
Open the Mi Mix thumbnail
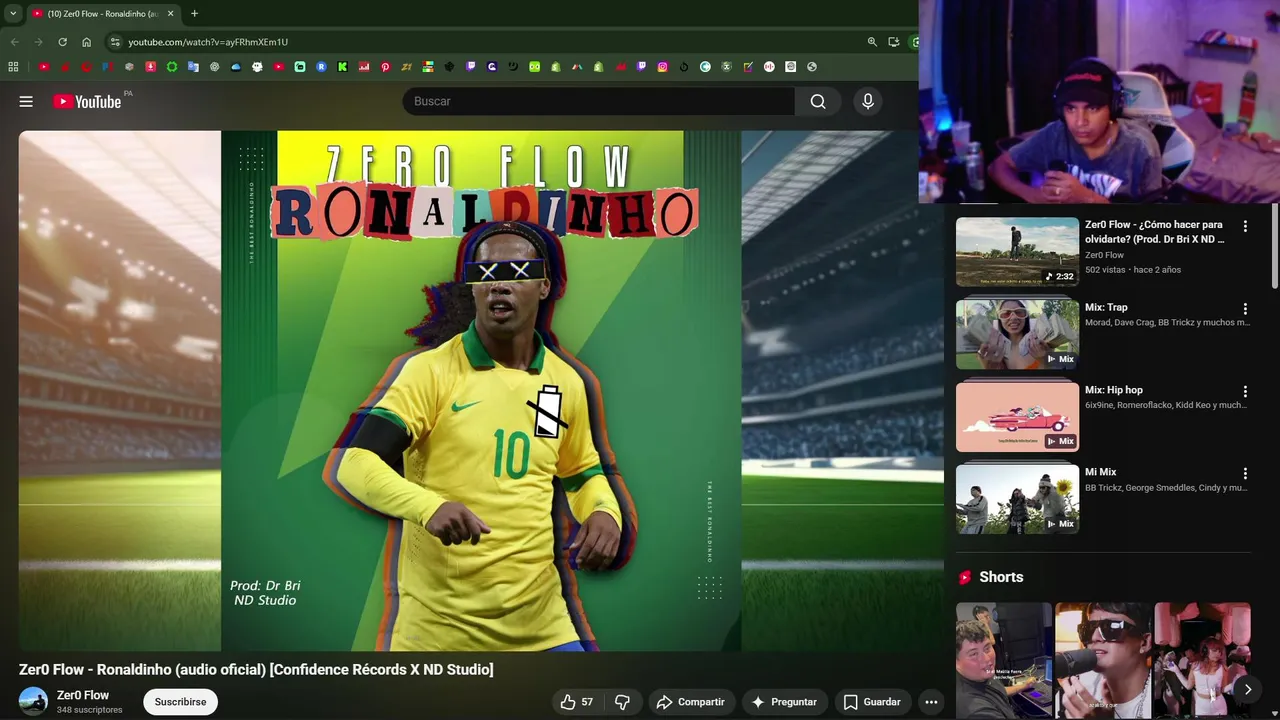pyautogui.click(x=1017, y=499)
